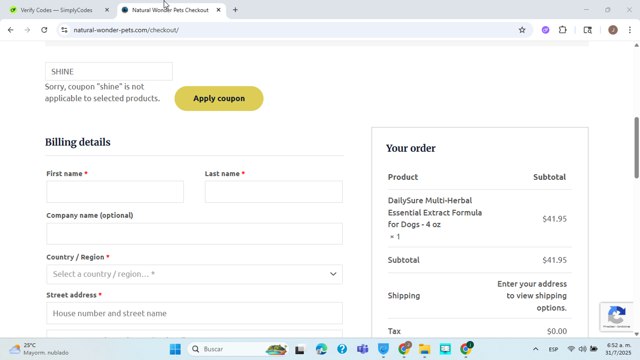Screen dimensions: 640x360
Task: Click the taskbar Buscar search box
Action: (x=238, y=349)
